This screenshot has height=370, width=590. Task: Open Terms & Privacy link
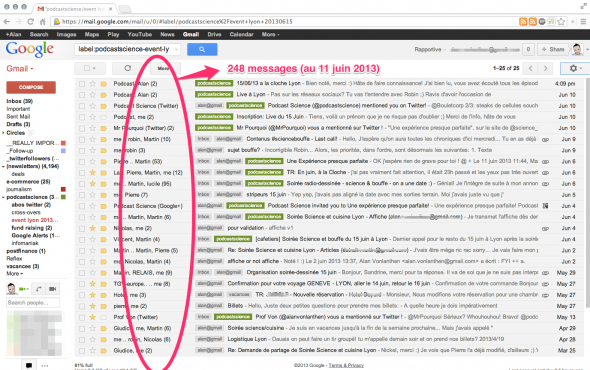pyautogui.click(x=346, y=365)
